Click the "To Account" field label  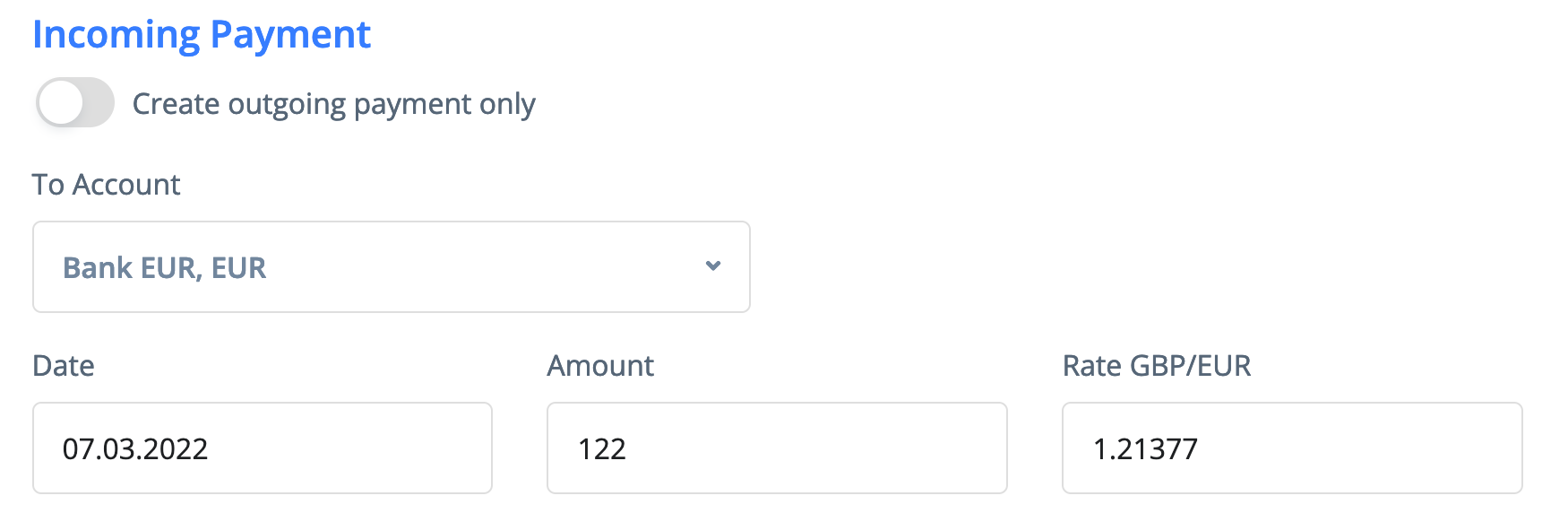pos(106,185)
